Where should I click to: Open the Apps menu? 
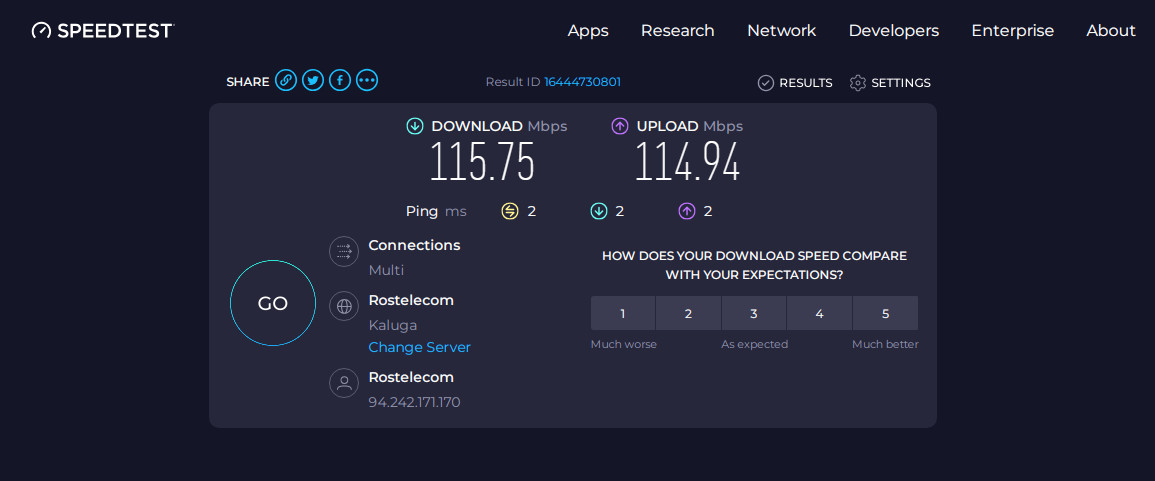tap(588, 31)
